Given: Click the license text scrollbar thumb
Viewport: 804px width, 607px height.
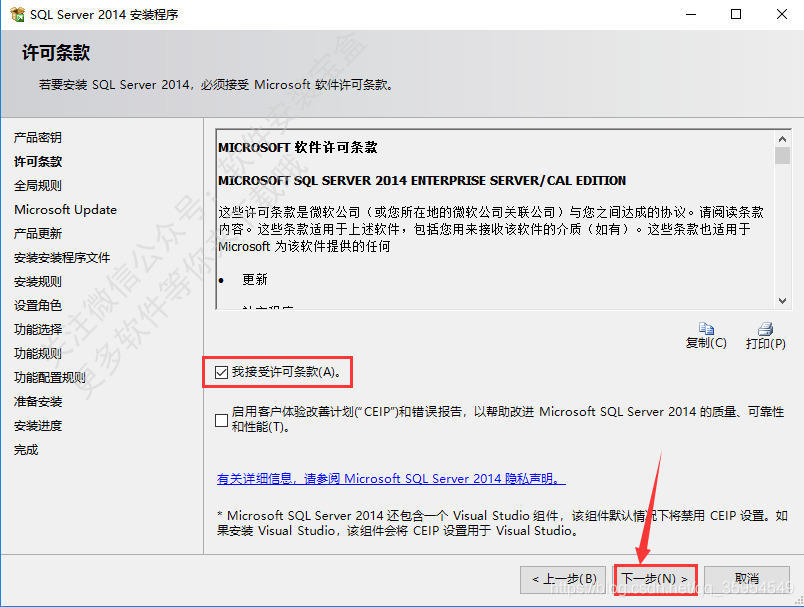Looking at the screenshot, I should 782,155.
